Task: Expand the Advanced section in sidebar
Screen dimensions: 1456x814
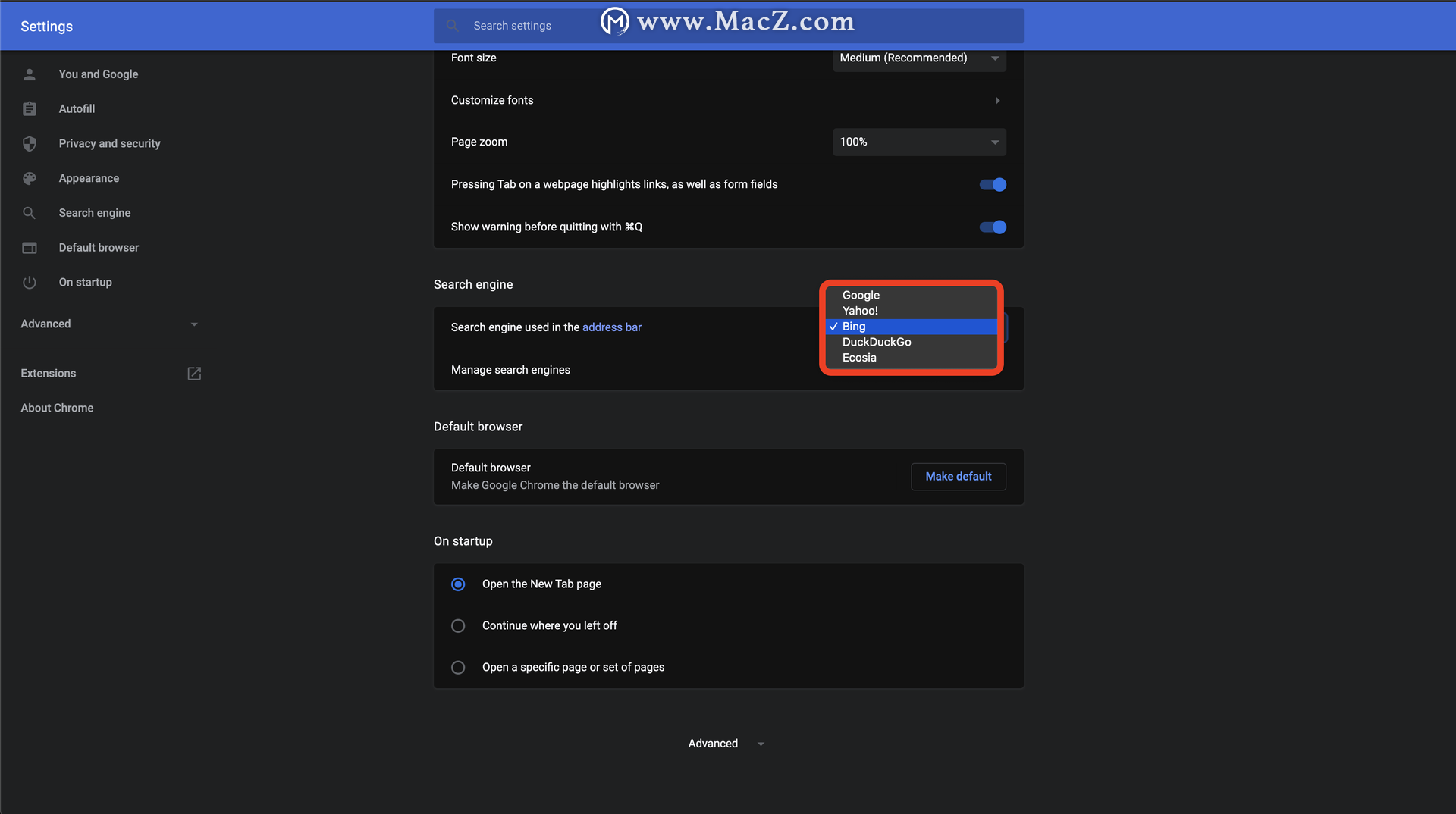Action: point(110,324)
